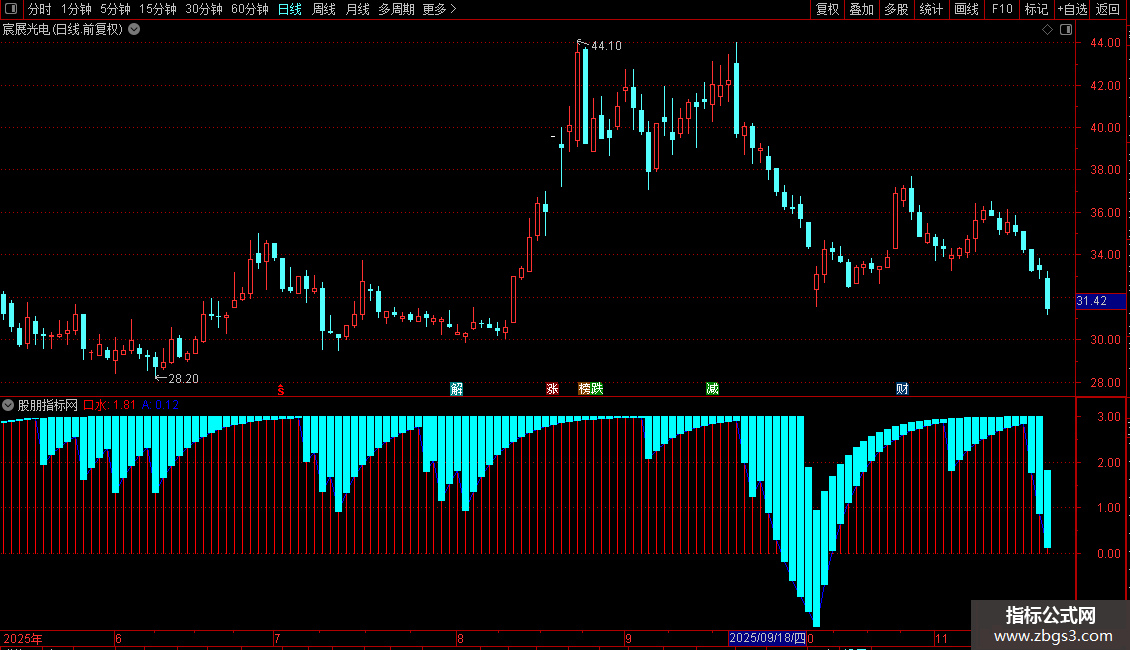Image resolution: width=1130 pixels, height=650 pixels.
Task: Click the red $ event marker
Action: click(281, 389)
